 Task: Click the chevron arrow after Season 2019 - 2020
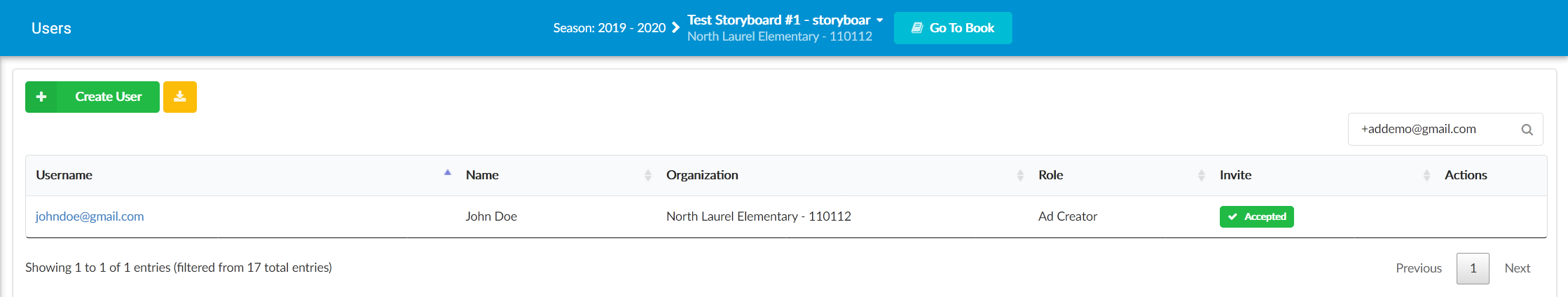pos(675,28)
